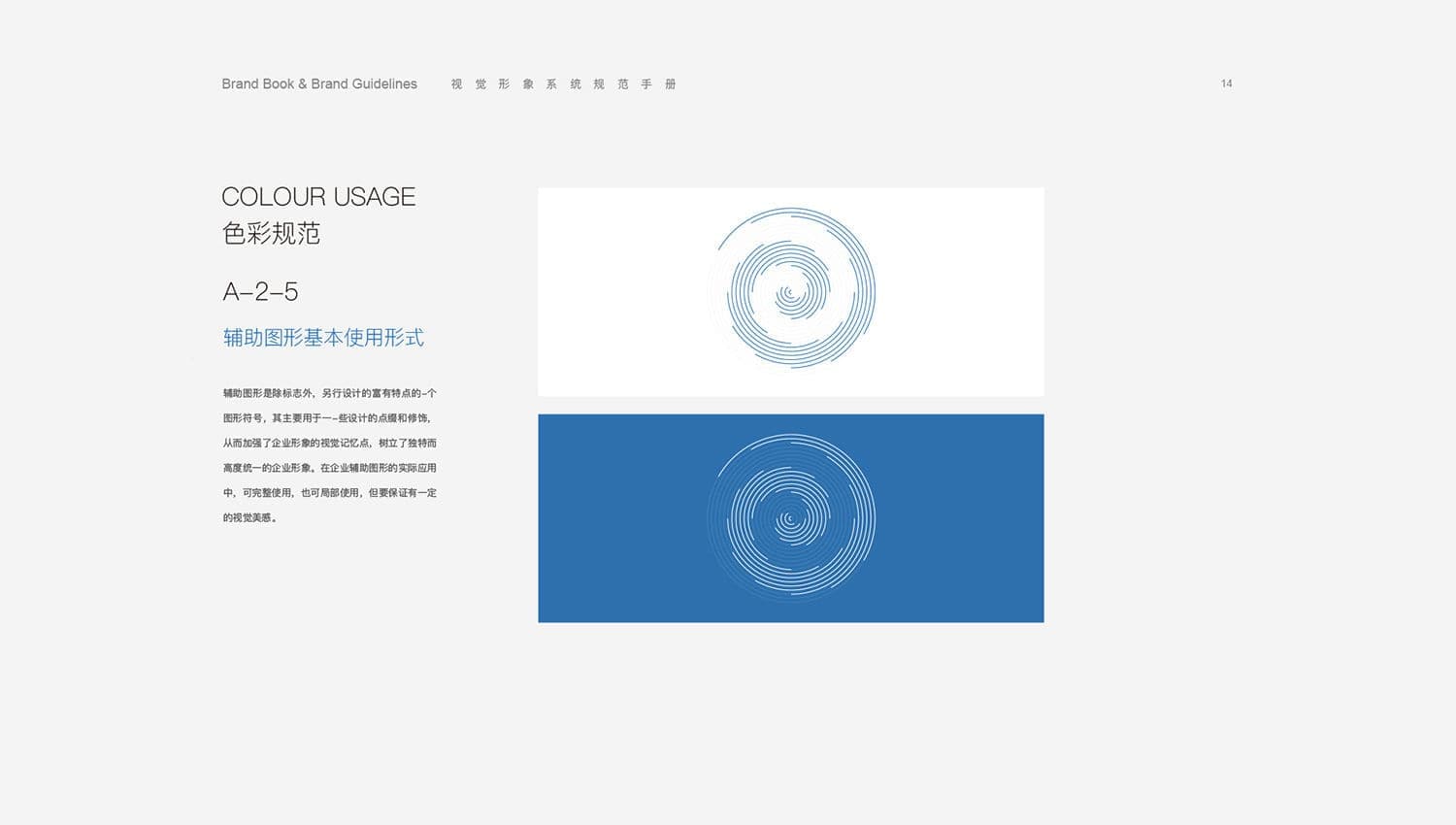The image size is (1456, 825).
Task: Click the "Brand Book & Brand Guidelines" header
Action: coord(318,84)
